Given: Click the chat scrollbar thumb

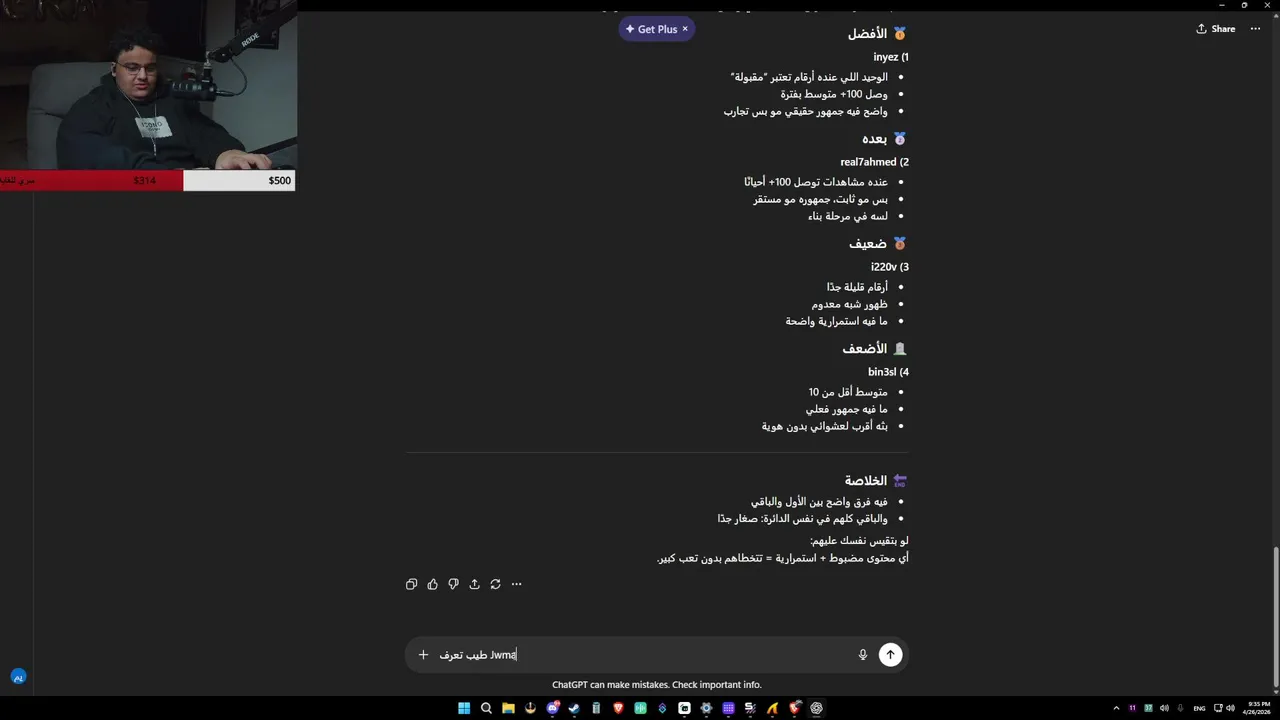Looking at the screenshot, I should (1275, 617).
